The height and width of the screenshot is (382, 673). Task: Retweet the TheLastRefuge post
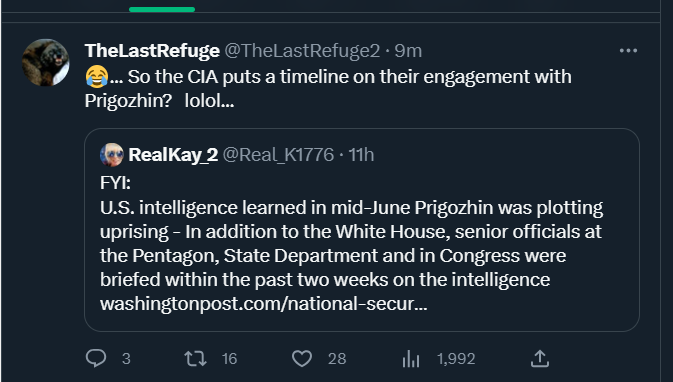pyautogui.click(x=195, y=358)
